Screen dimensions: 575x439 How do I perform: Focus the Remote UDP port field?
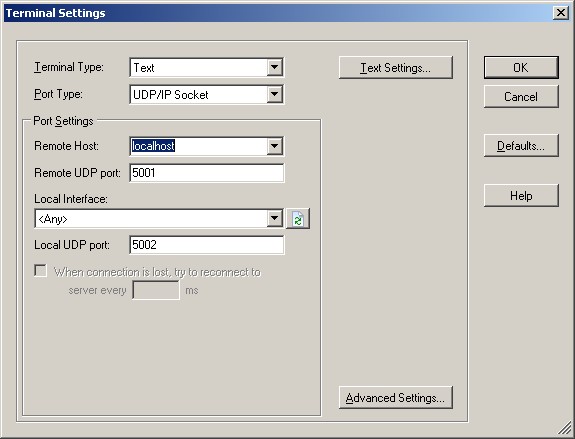[x=207, y=173]
